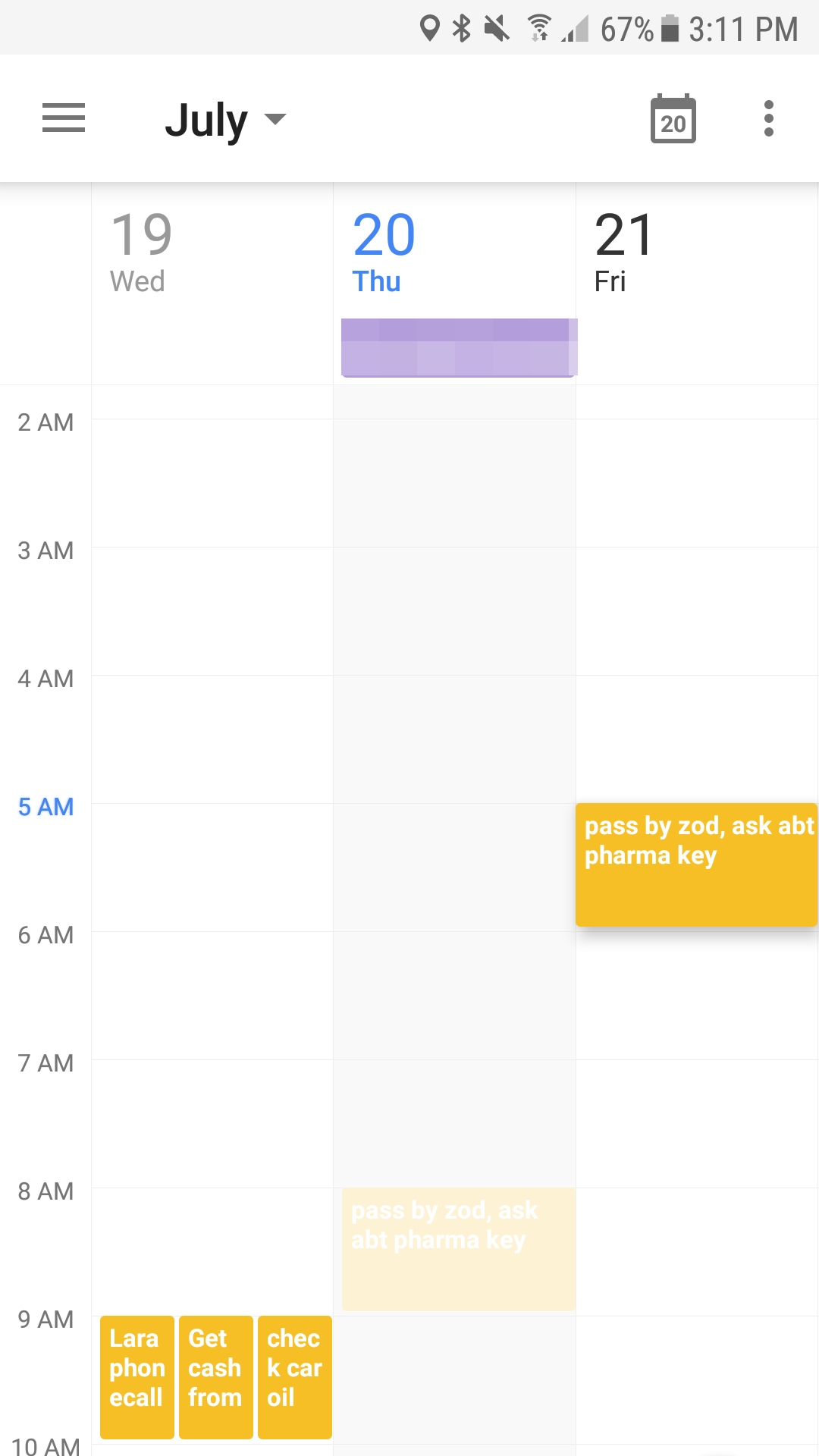Open the July month dropdown

click(206, 118)
